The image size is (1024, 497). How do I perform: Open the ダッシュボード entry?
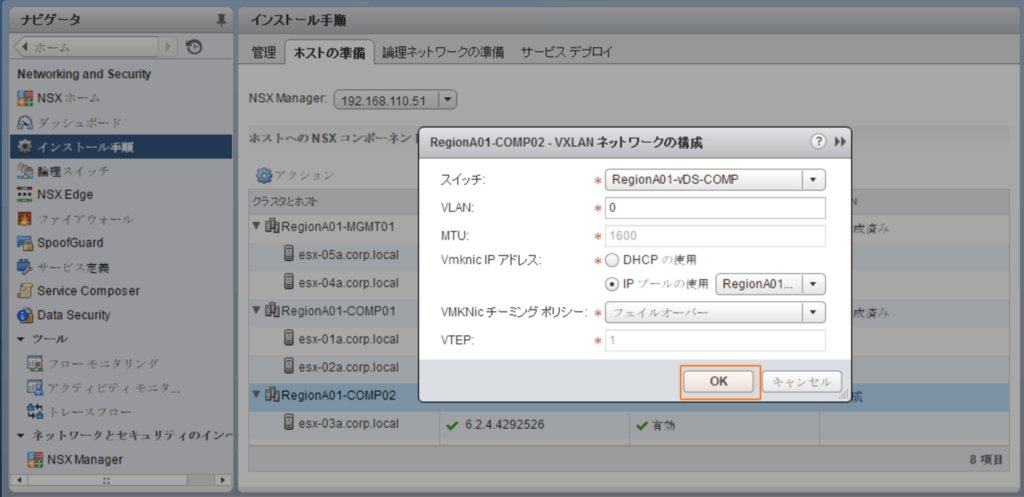[x=69, y=122]
